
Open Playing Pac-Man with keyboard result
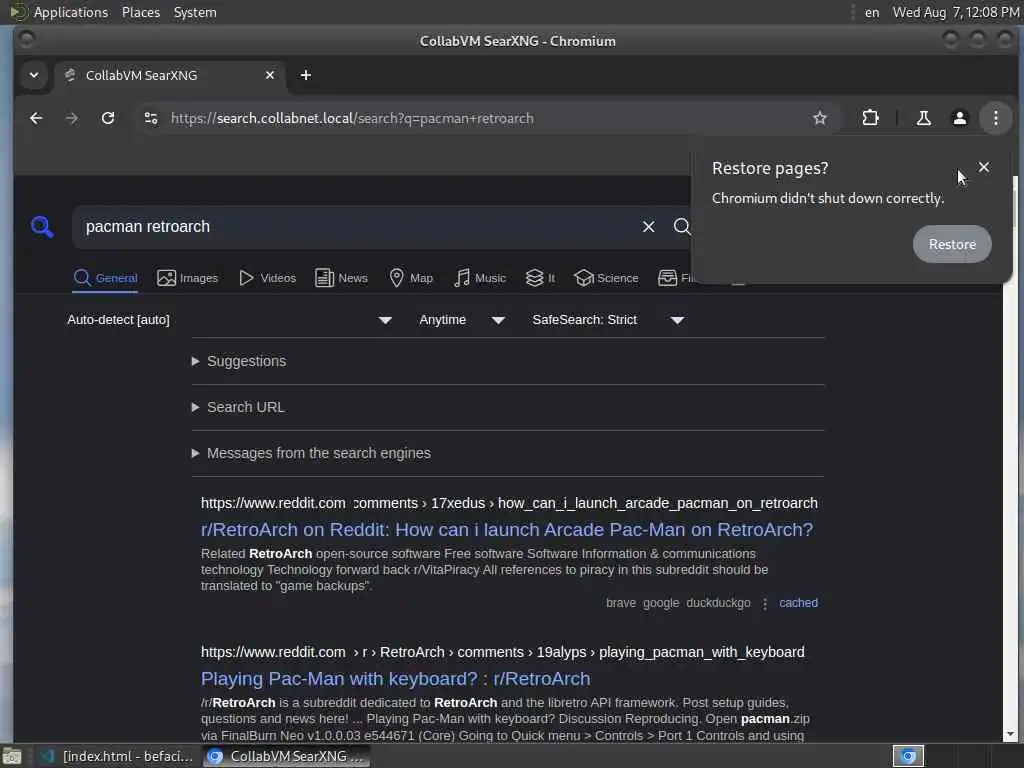[395, 679]
